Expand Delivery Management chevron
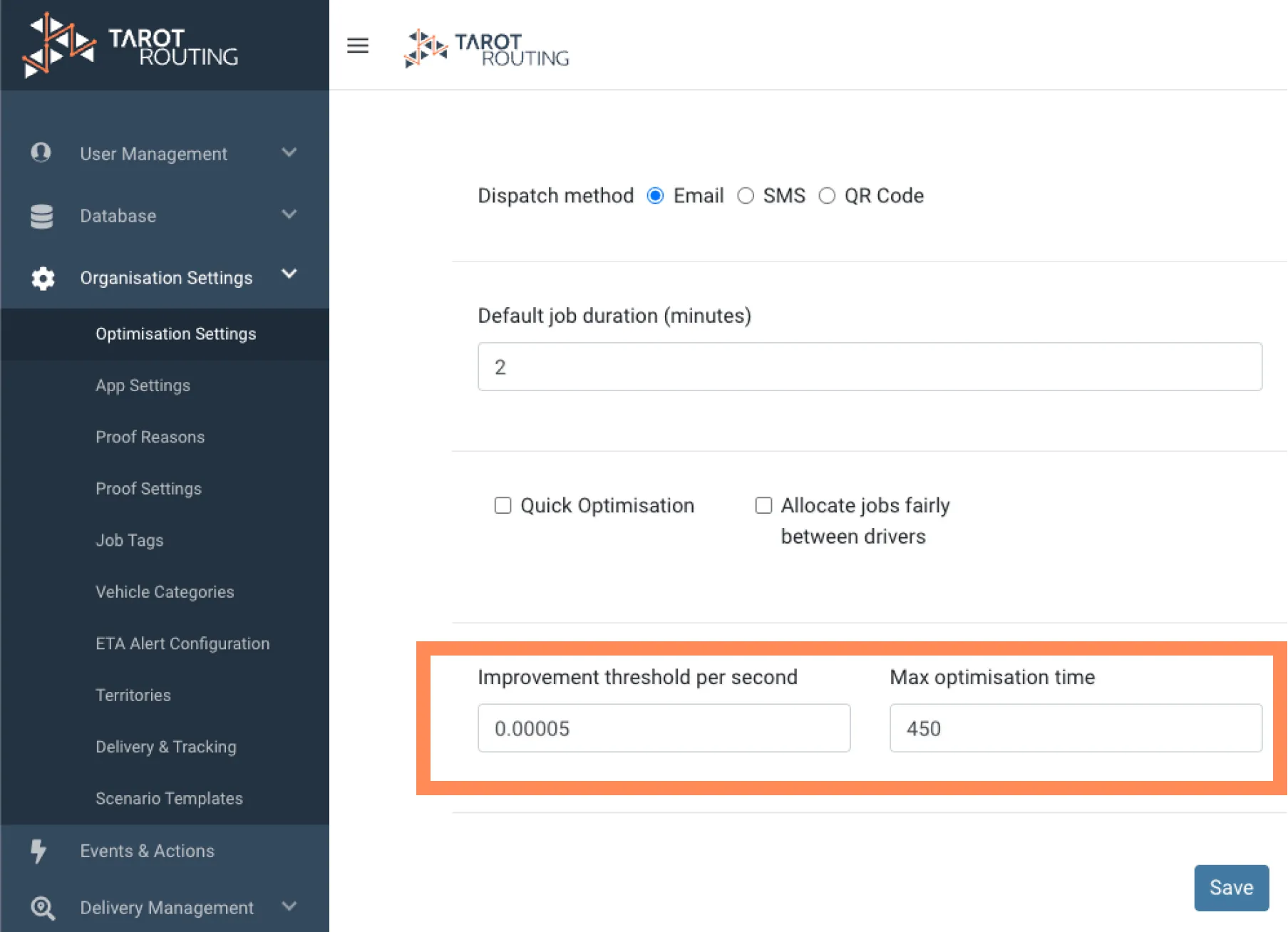 coord(289,906)
